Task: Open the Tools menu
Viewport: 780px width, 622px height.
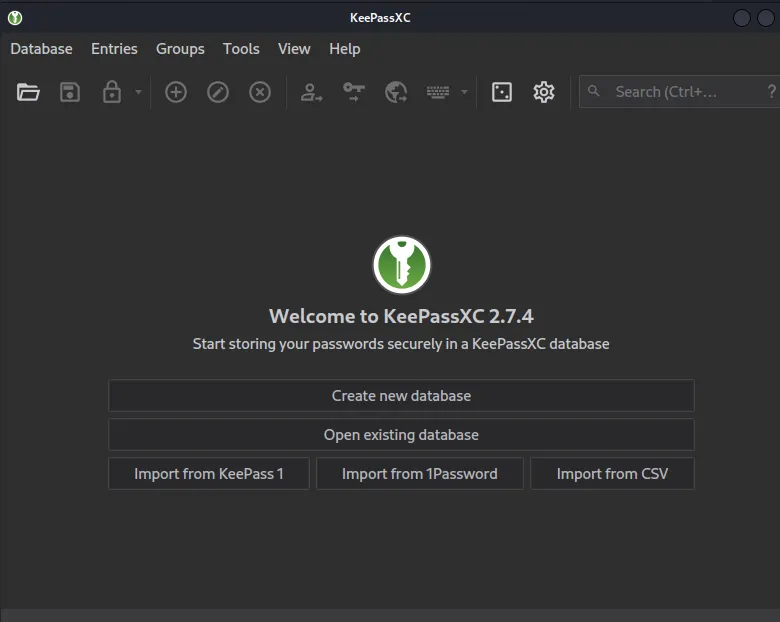Action: pyautogui.click(x=241, y=49)
